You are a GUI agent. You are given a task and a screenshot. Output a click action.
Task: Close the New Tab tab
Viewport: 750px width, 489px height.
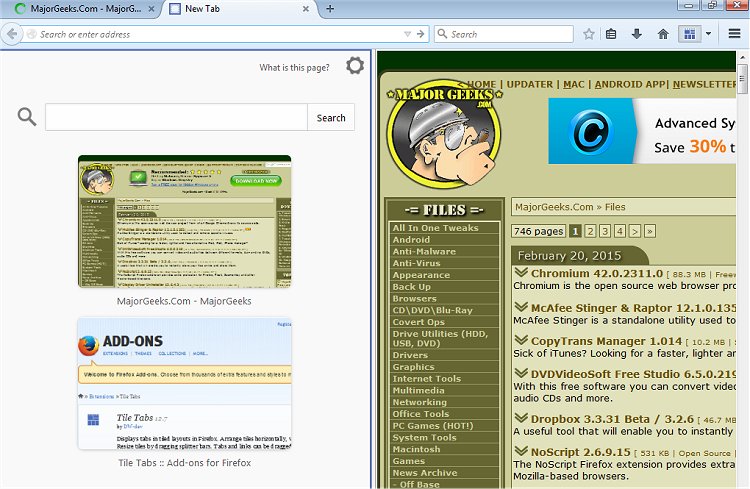point(306,9)
